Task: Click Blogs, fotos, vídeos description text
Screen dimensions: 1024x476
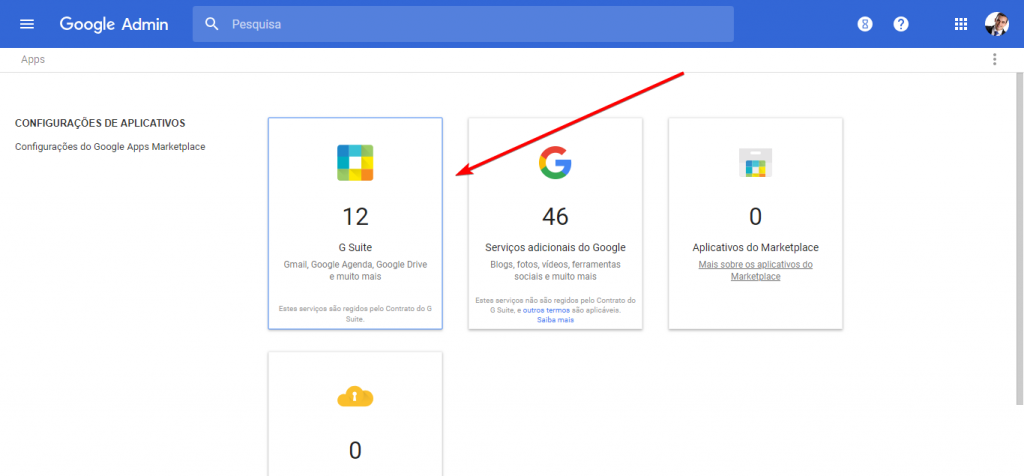Action: pos(555,270)
